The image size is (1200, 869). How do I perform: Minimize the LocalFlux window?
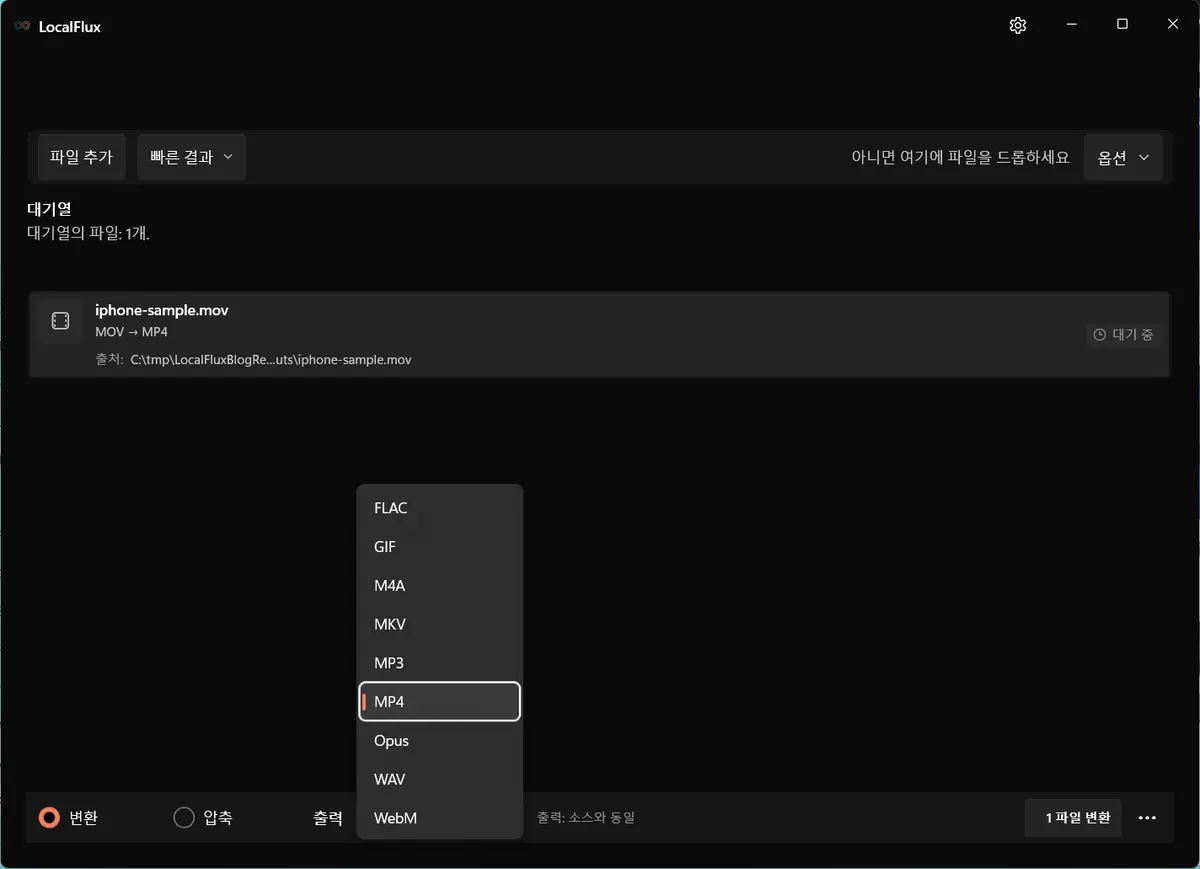click(x=1071, y=25)
